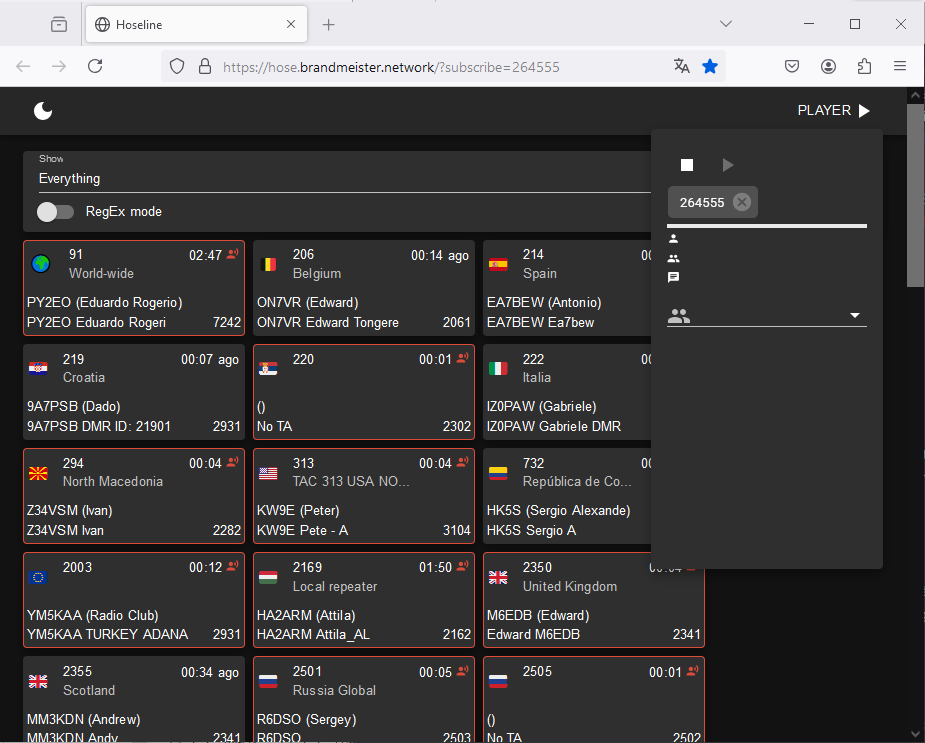Image resolution: width=925 pixels, height=743 pixels.
Task: Click the translate page icon
Action: click(x=682, y=66)
